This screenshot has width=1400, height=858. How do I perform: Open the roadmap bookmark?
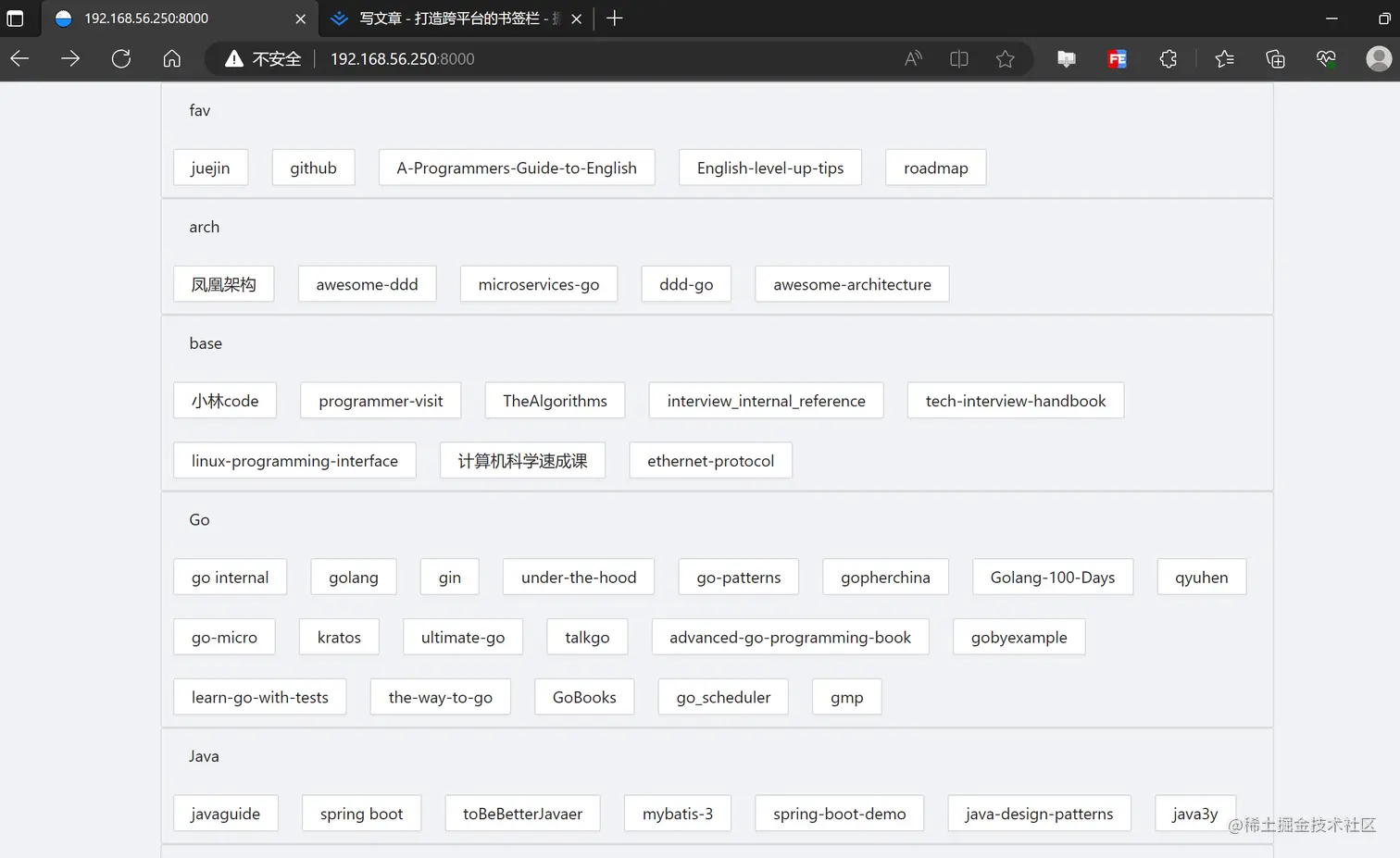[x=936, y=168]
